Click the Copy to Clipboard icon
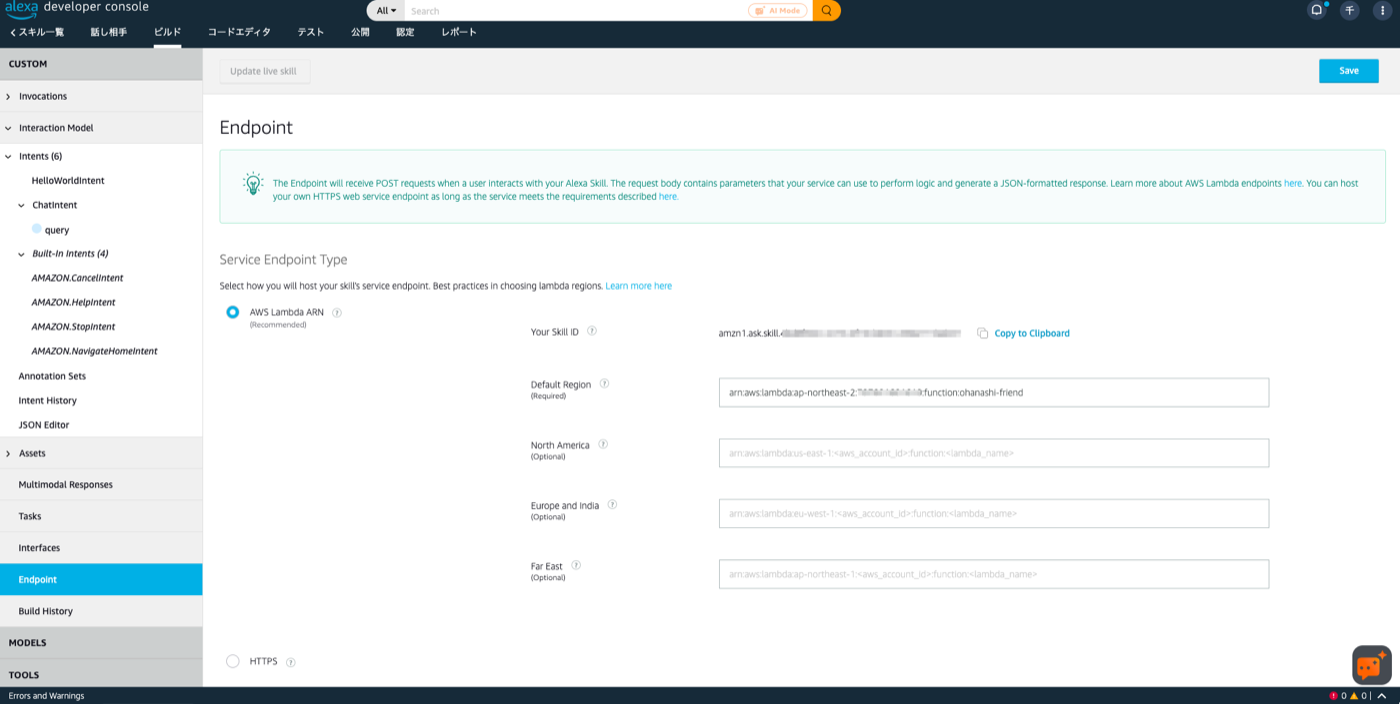Image resolution: width=1400 pixels, height=704 pixels. (982, 333)
